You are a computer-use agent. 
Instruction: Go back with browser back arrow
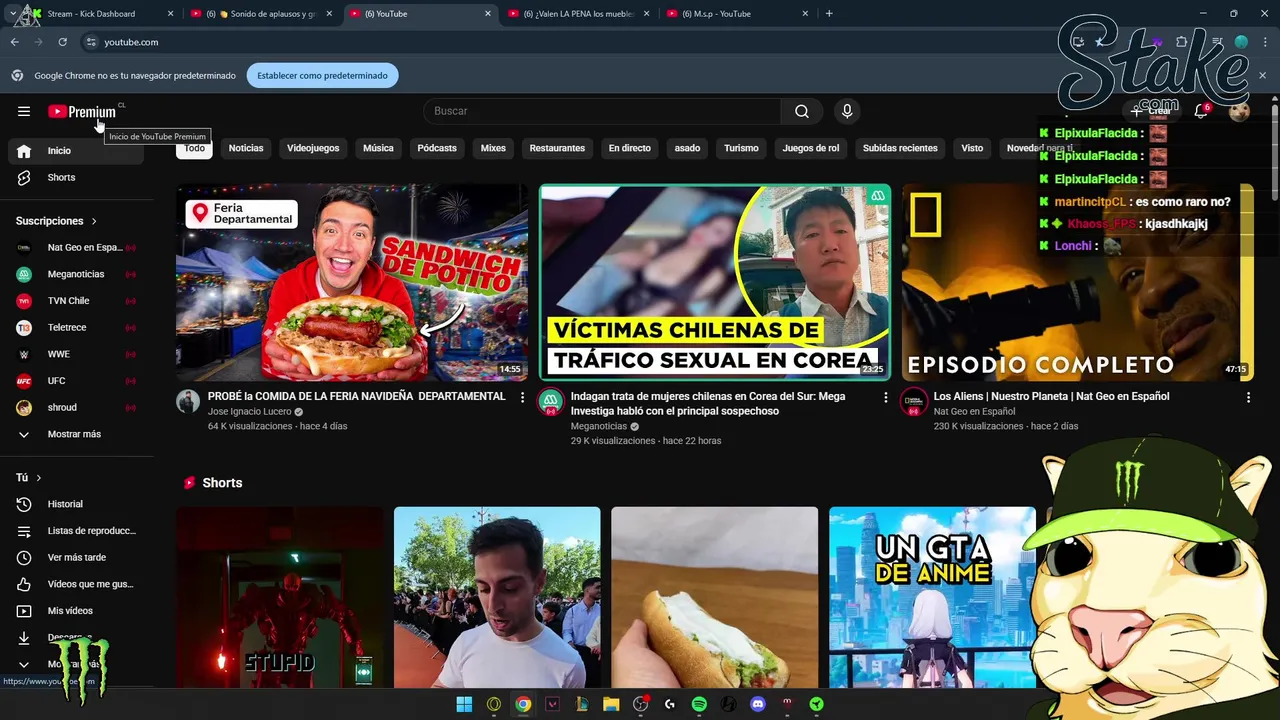click(14, 42)
